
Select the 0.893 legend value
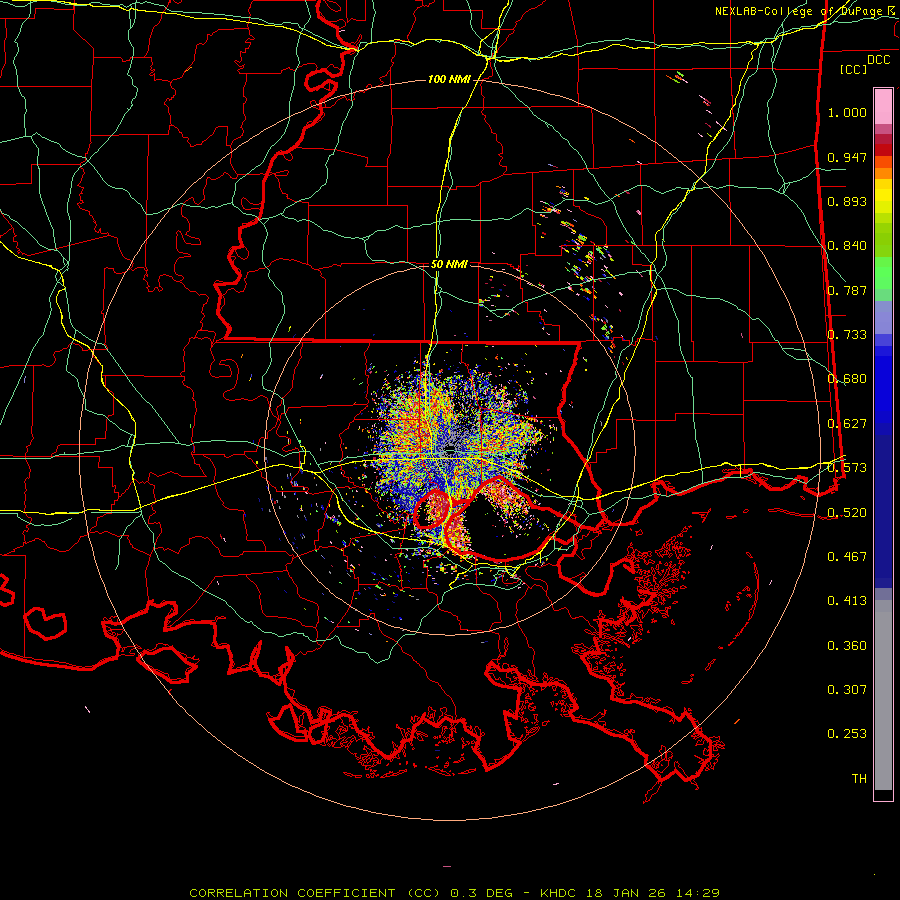pyautogui.click(x=847, y=201)
